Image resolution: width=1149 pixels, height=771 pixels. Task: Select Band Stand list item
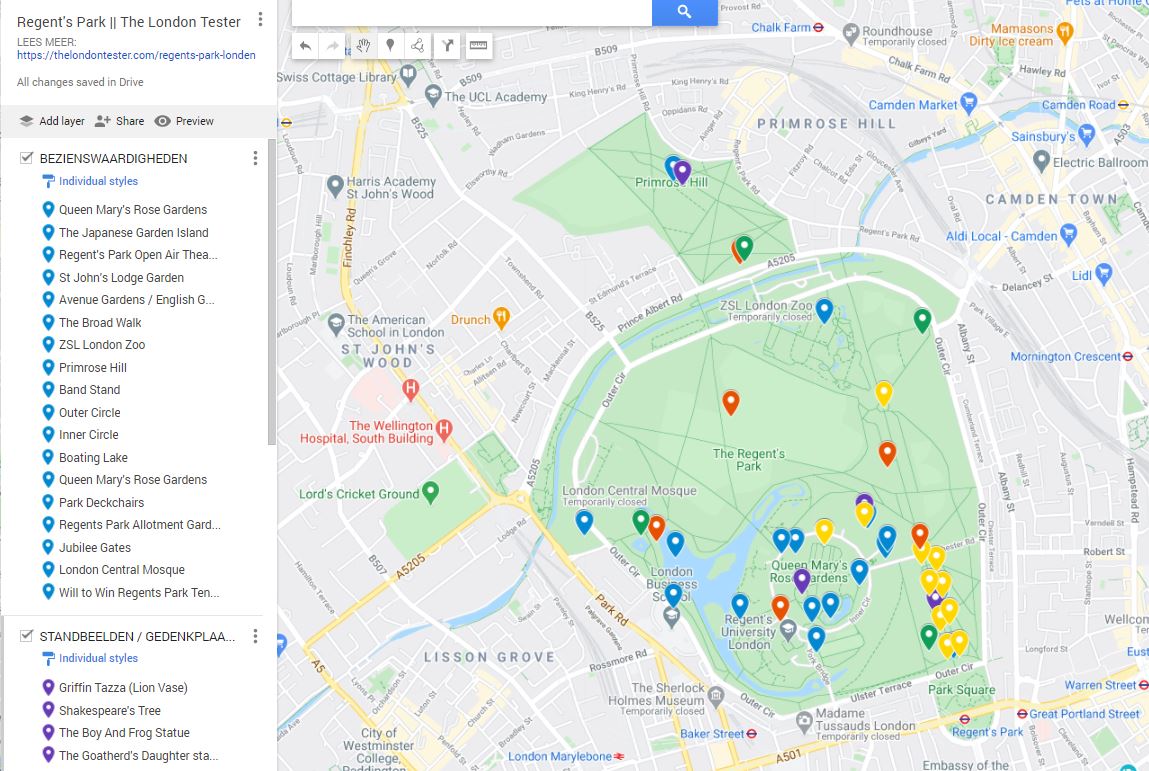[x=89, y=390]
